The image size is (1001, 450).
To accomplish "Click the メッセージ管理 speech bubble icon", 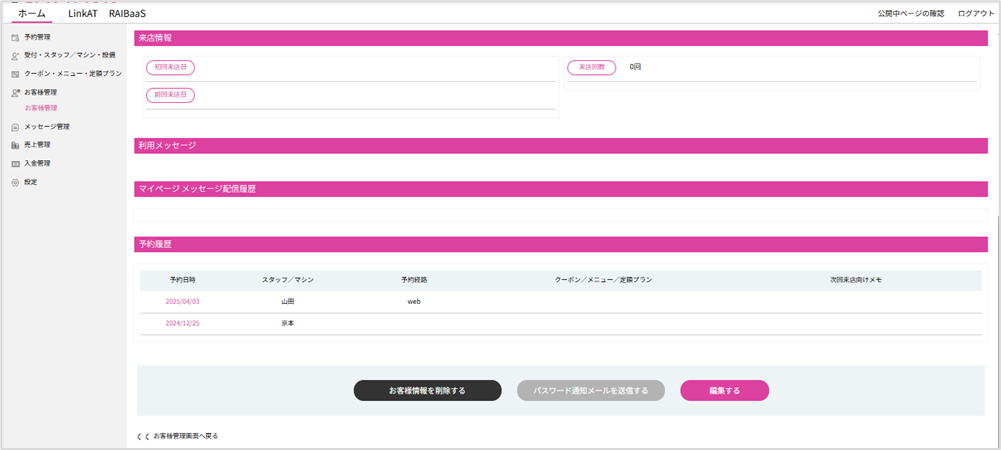I will tap(15, 127).
